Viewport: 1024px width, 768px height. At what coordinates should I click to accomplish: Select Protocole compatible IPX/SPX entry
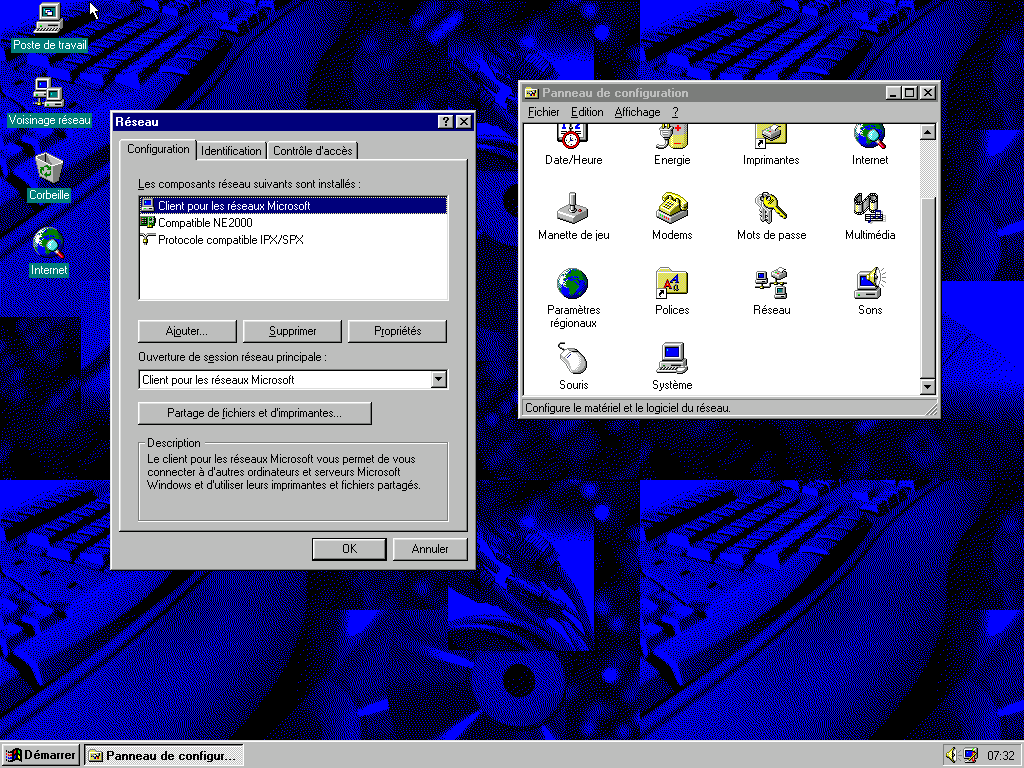coord(222,240)
